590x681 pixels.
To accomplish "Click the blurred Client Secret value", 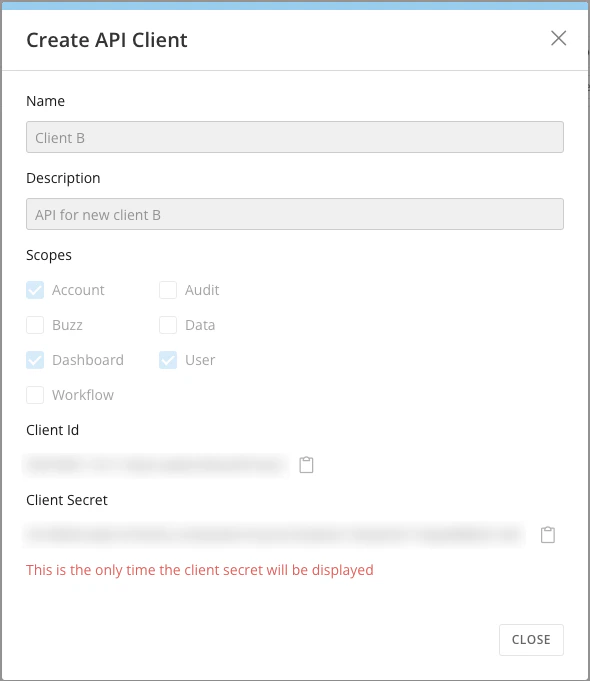I will [274, 535].
